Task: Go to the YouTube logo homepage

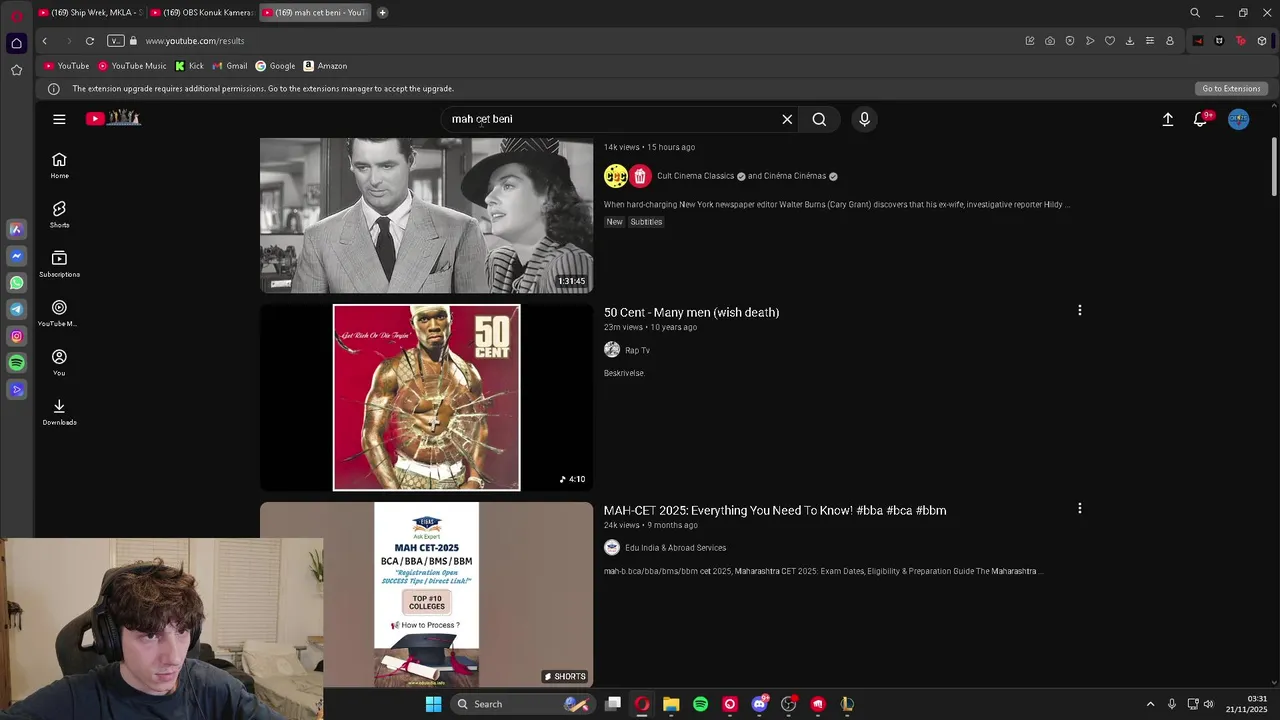Action: pyautogui.click(x=113, y=118)
